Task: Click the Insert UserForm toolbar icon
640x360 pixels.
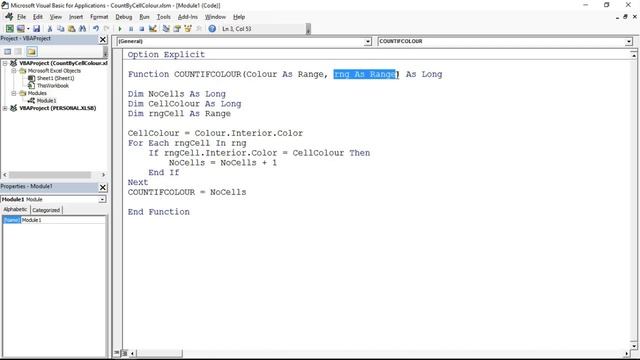Action: (20, 29)
